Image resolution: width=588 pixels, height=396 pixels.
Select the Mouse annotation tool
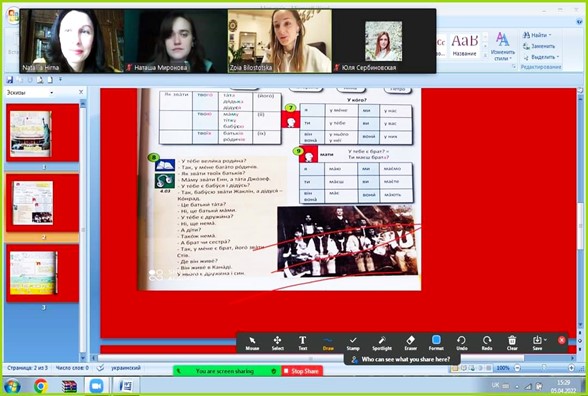click(252, 343)
